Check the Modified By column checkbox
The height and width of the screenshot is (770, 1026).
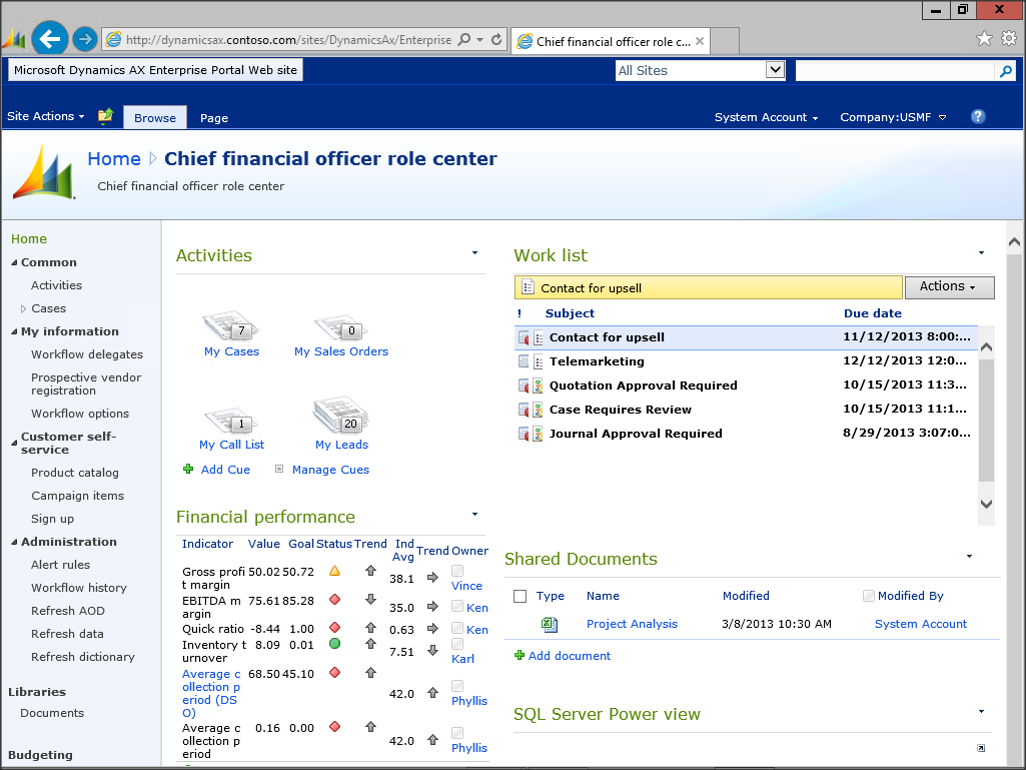pyautogui.click(x=868, y=596)
